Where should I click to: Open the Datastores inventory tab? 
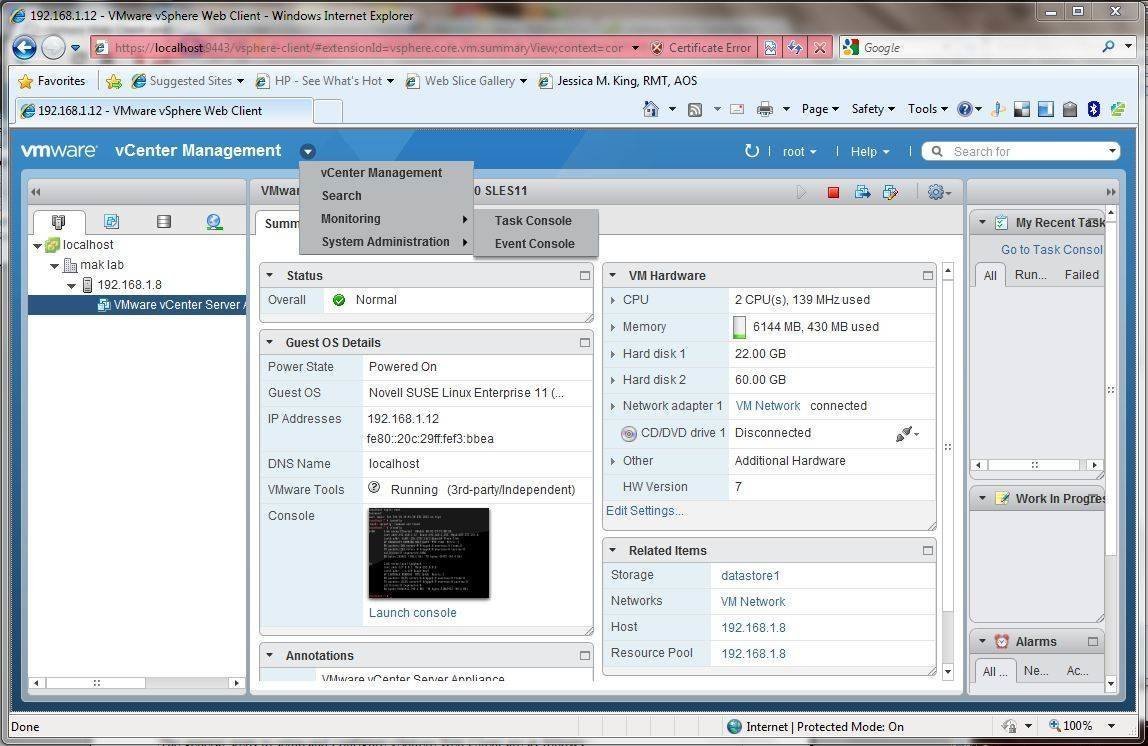pos(164,222)
